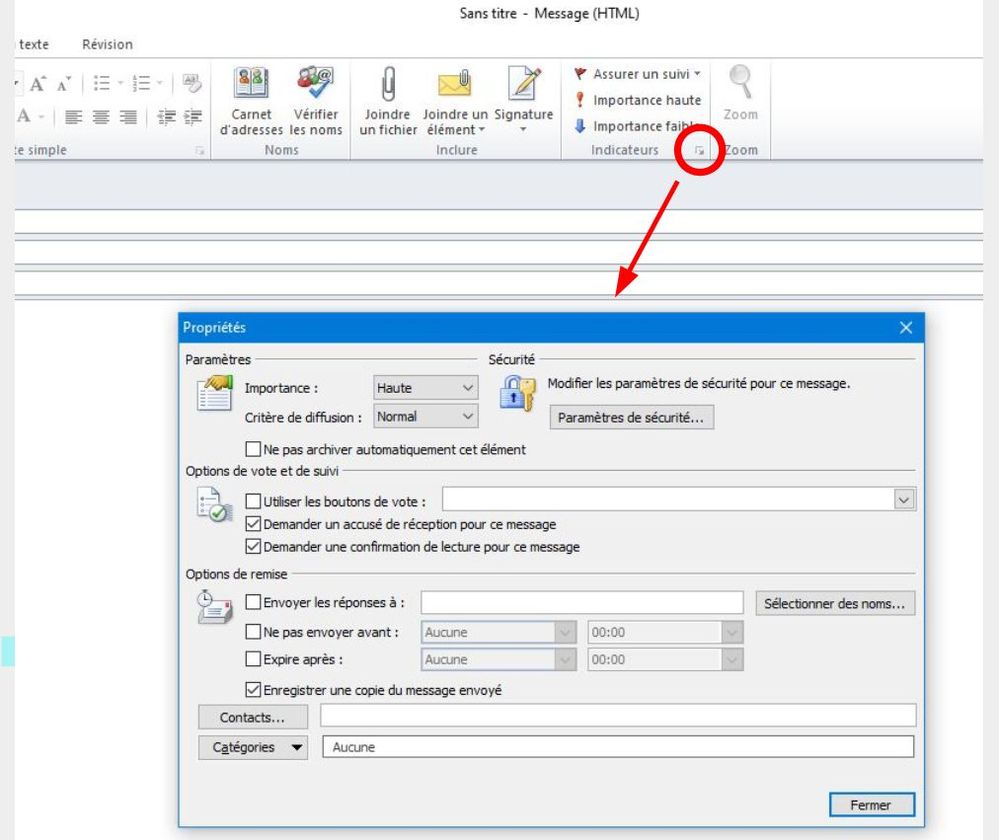
Task: Open the Indicateurs dialog launcher
Action: coord(700,151)
